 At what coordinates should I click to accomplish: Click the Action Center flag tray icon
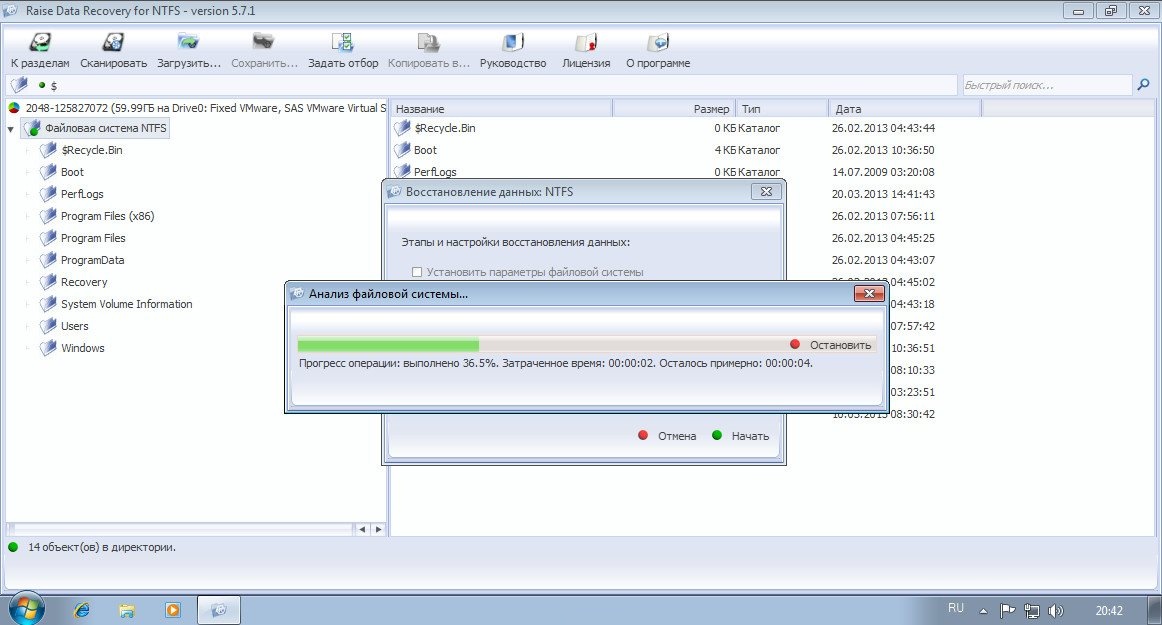click(x=1007, y=611)
